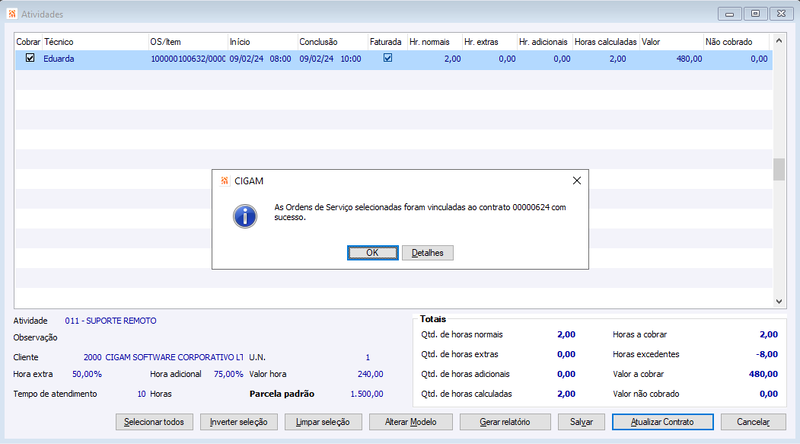This screenshot has height=444, width=800.
Task: Click the Hora extra 50,00% value
Action: pyautogui.click(x=87, y=374)
